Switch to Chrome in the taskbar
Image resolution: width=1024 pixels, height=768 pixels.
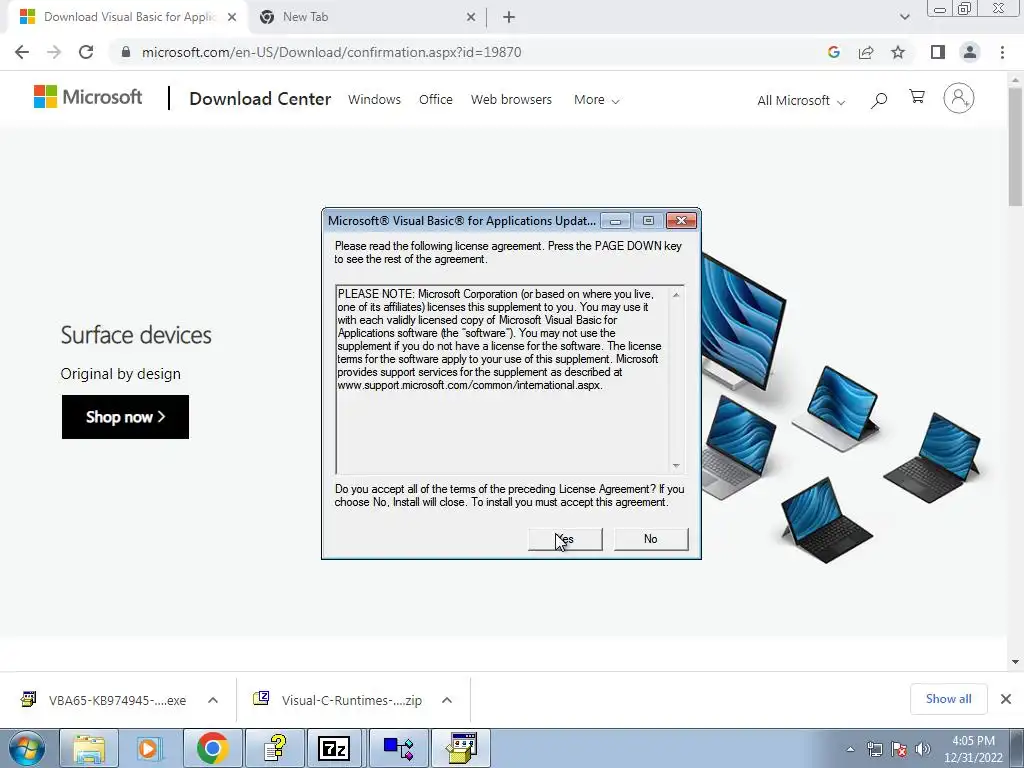point(212,748)
